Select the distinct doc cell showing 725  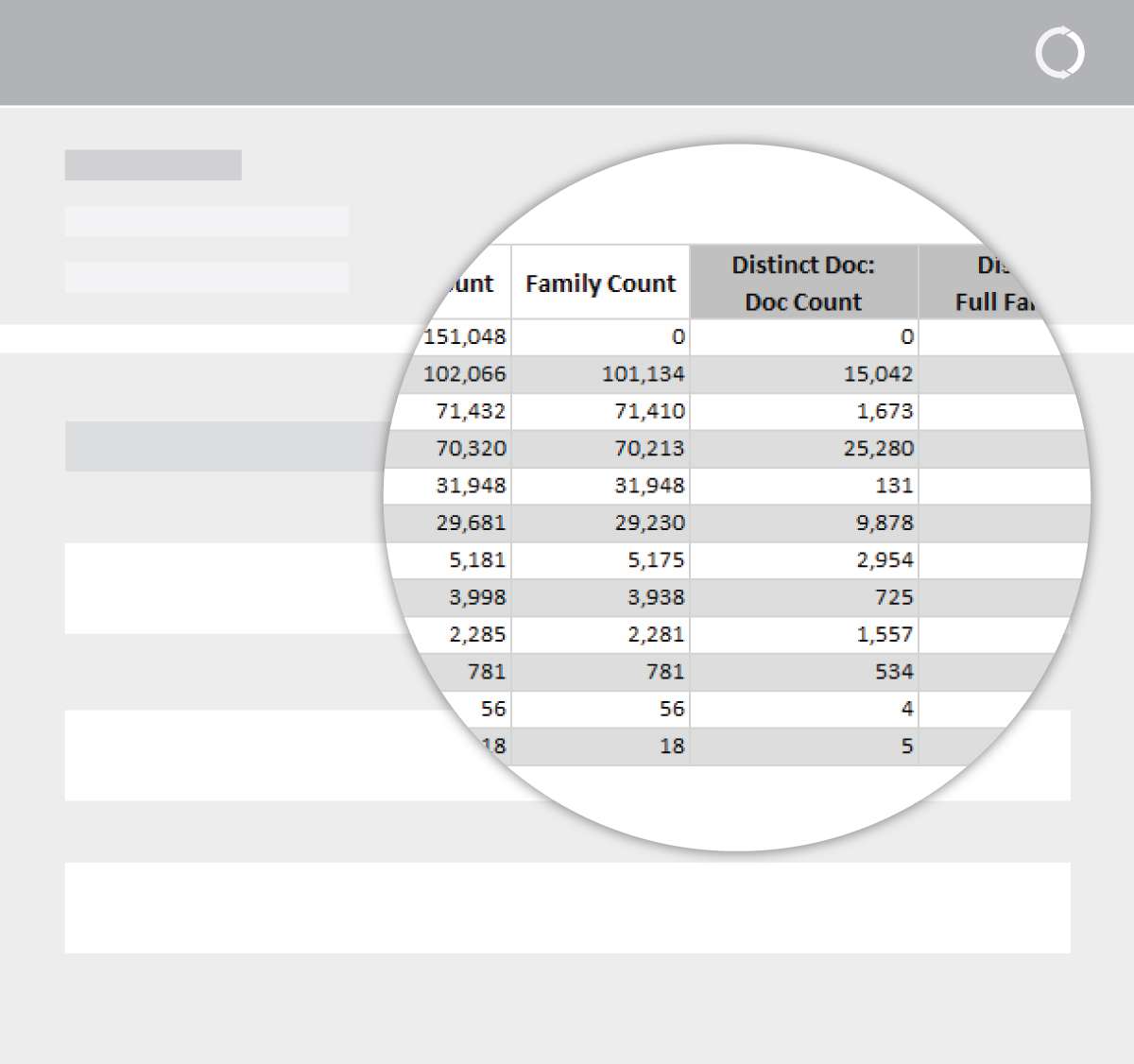coord(893,597)
